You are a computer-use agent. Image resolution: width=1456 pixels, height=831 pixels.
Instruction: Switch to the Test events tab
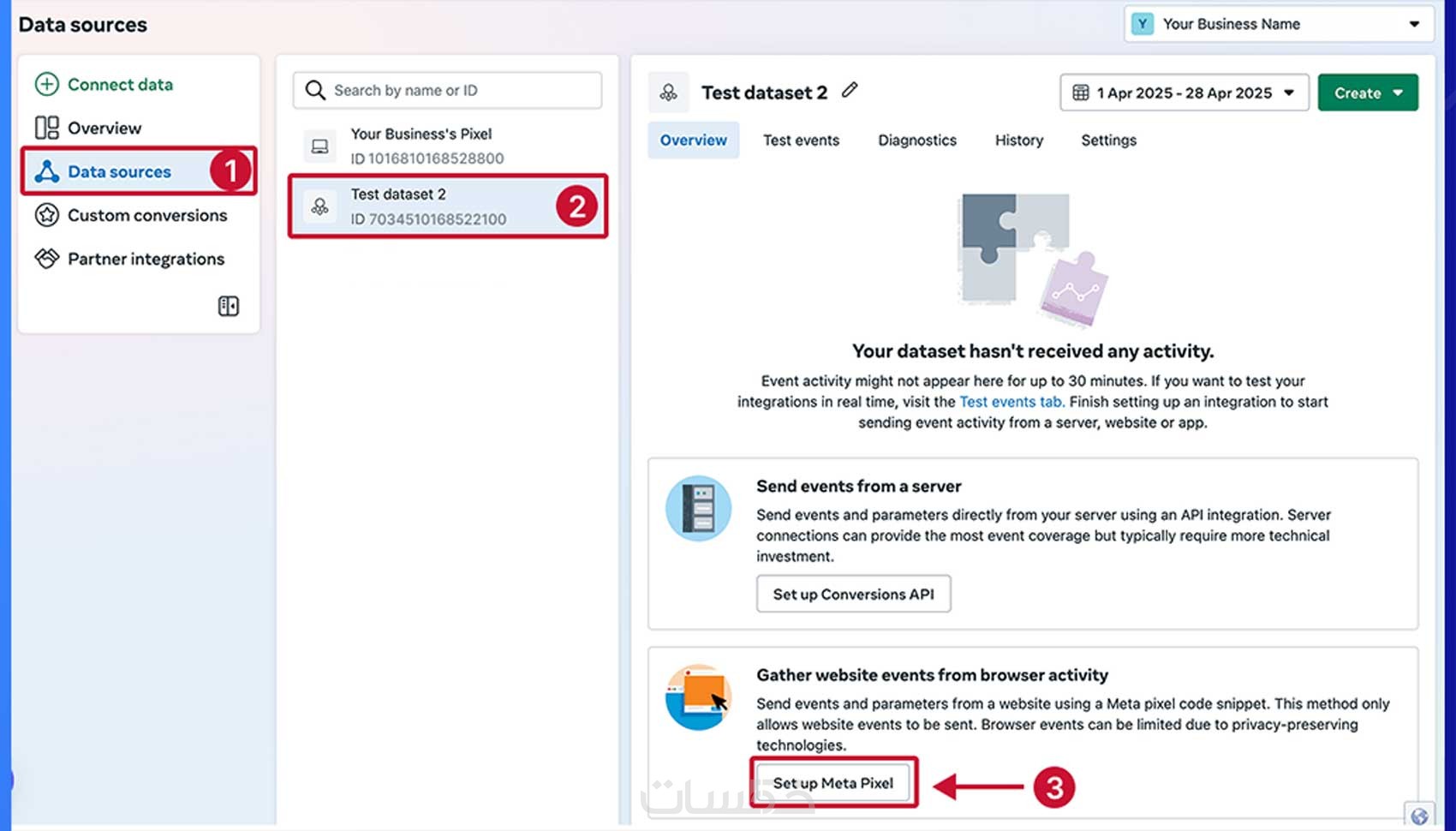801,140
